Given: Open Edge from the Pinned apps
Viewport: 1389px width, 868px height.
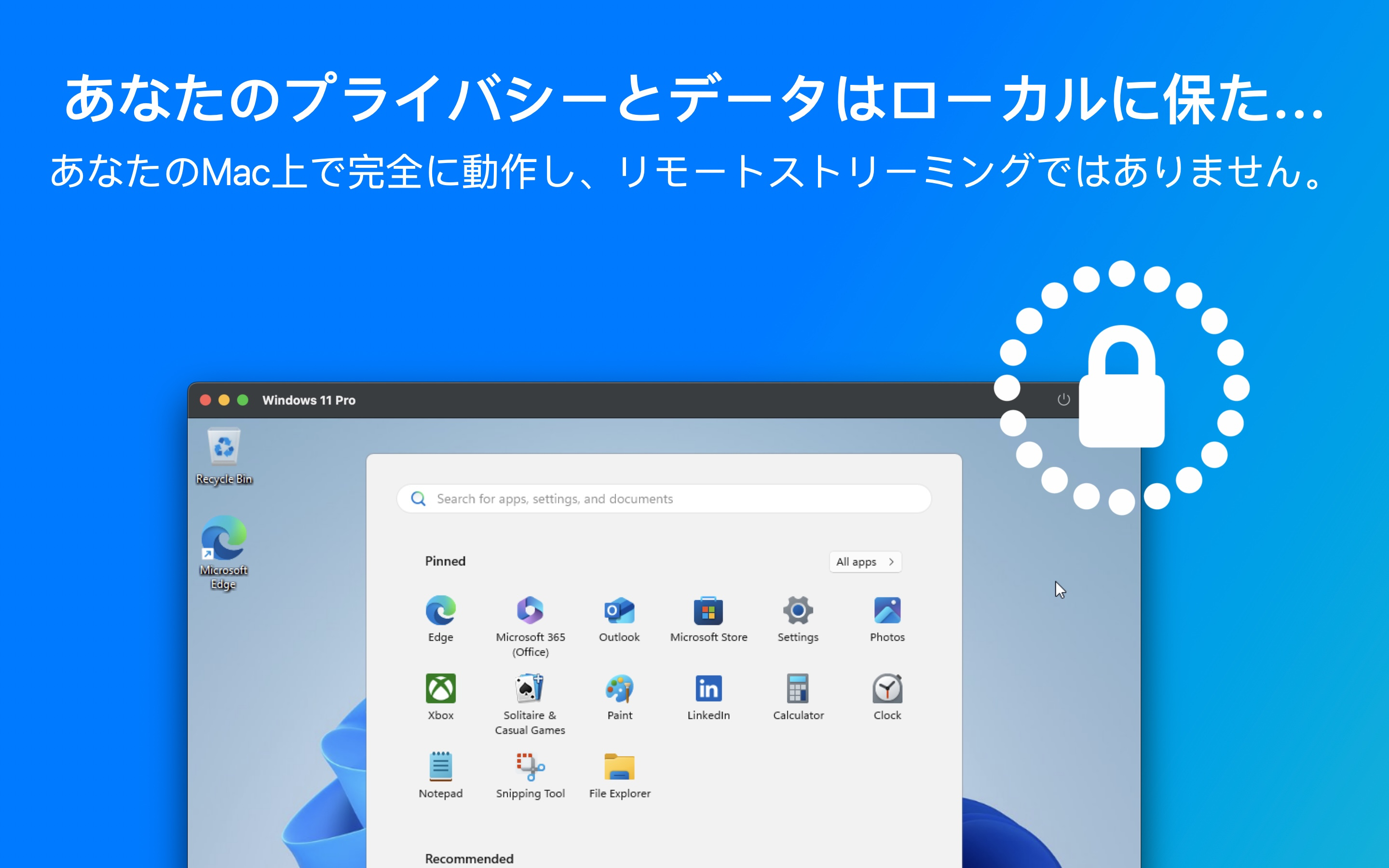Looking at the screenshot, I should 440,618.
